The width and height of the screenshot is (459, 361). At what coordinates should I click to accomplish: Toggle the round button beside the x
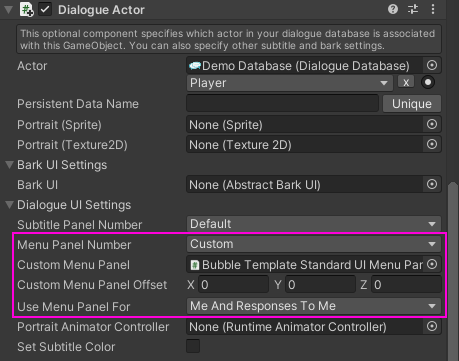point(428,82)
